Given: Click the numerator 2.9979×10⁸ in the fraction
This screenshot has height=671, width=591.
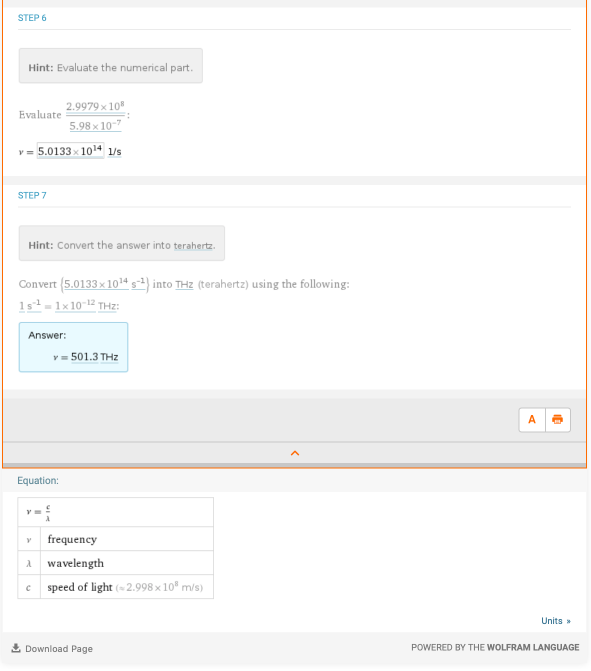Looking at the screenshot, I should 95,106.
